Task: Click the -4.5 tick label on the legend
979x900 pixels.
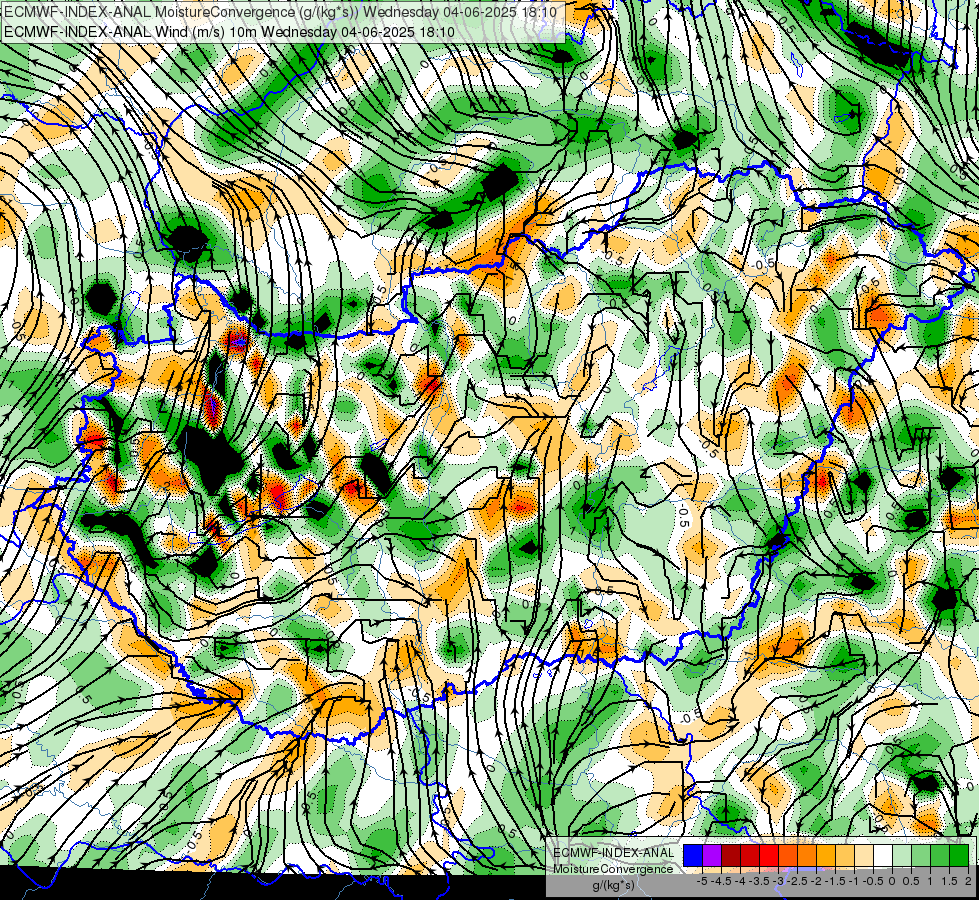Action: pos(721,881)
